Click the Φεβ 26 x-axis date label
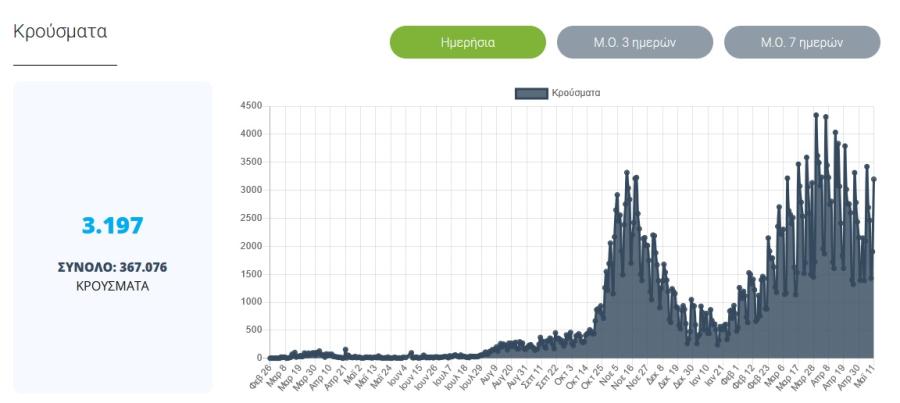900x403 pixels. click(x=261, y=375)
